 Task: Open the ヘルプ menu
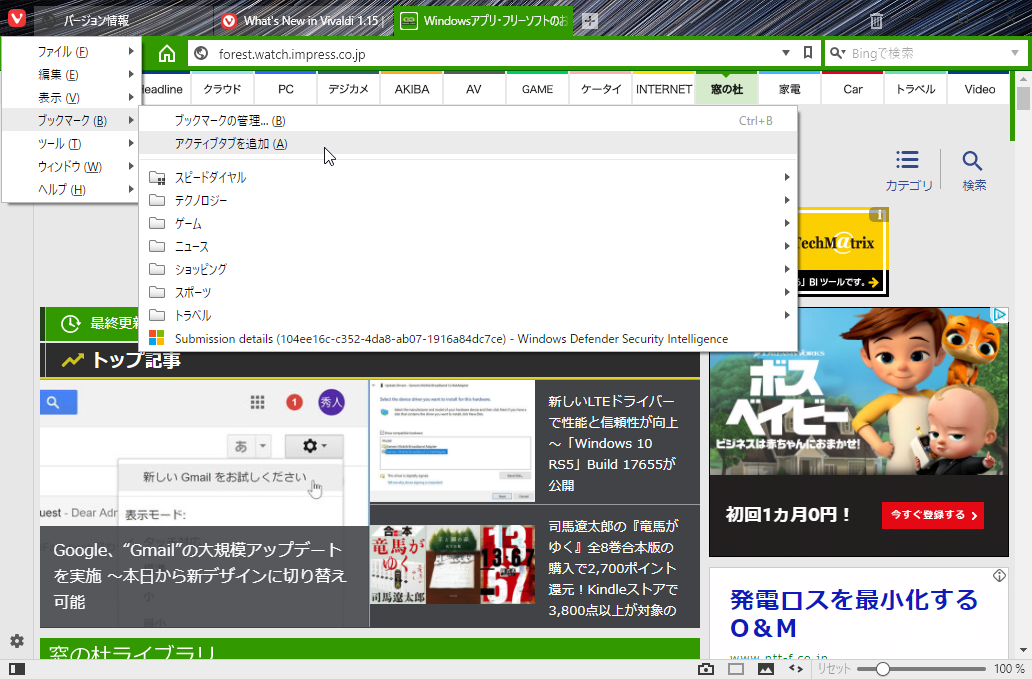pyautogui.click(x=70, y=189)
